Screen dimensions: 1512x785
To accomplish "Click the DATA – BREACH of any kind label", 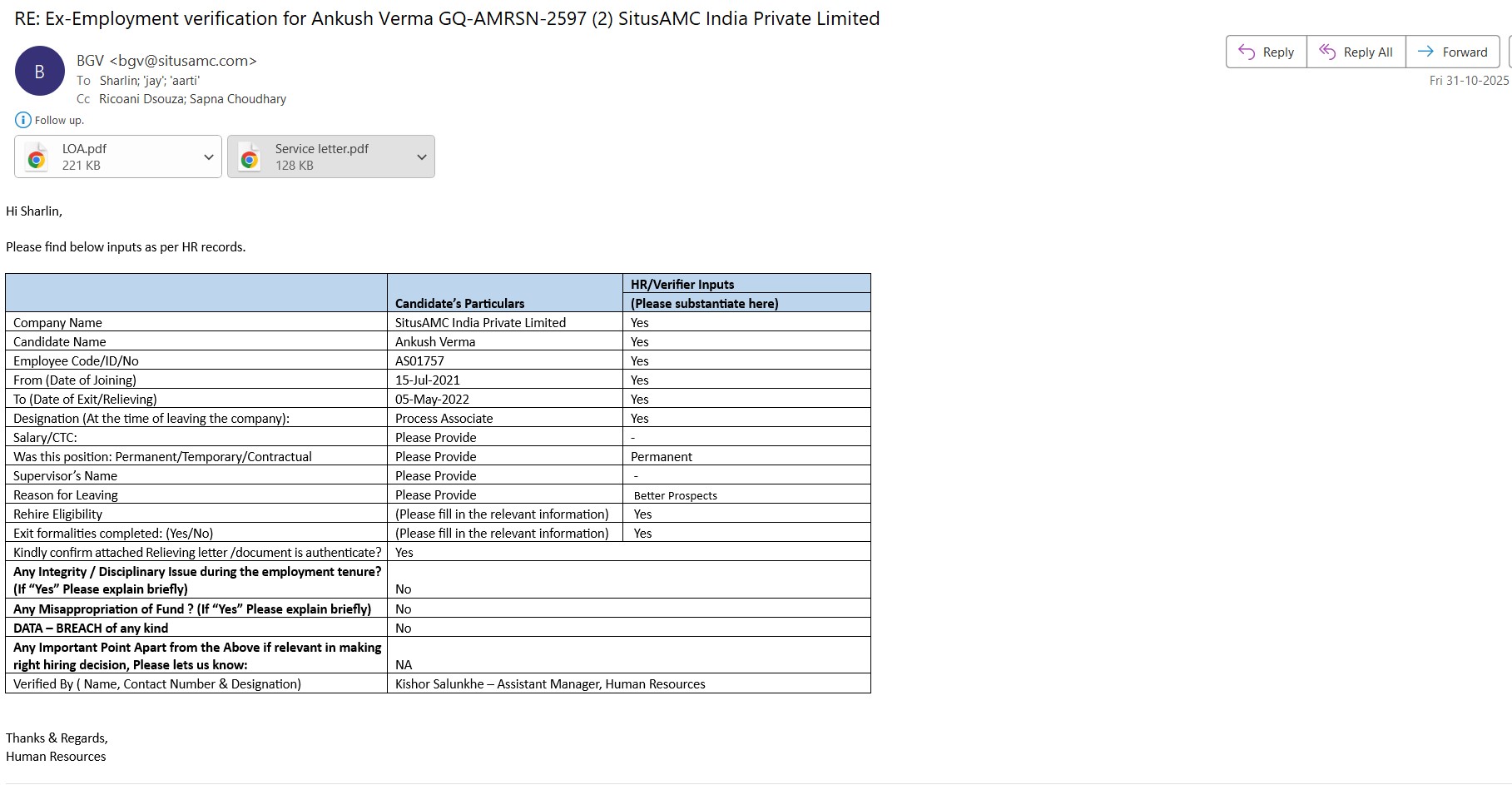I will click(91, 628).
